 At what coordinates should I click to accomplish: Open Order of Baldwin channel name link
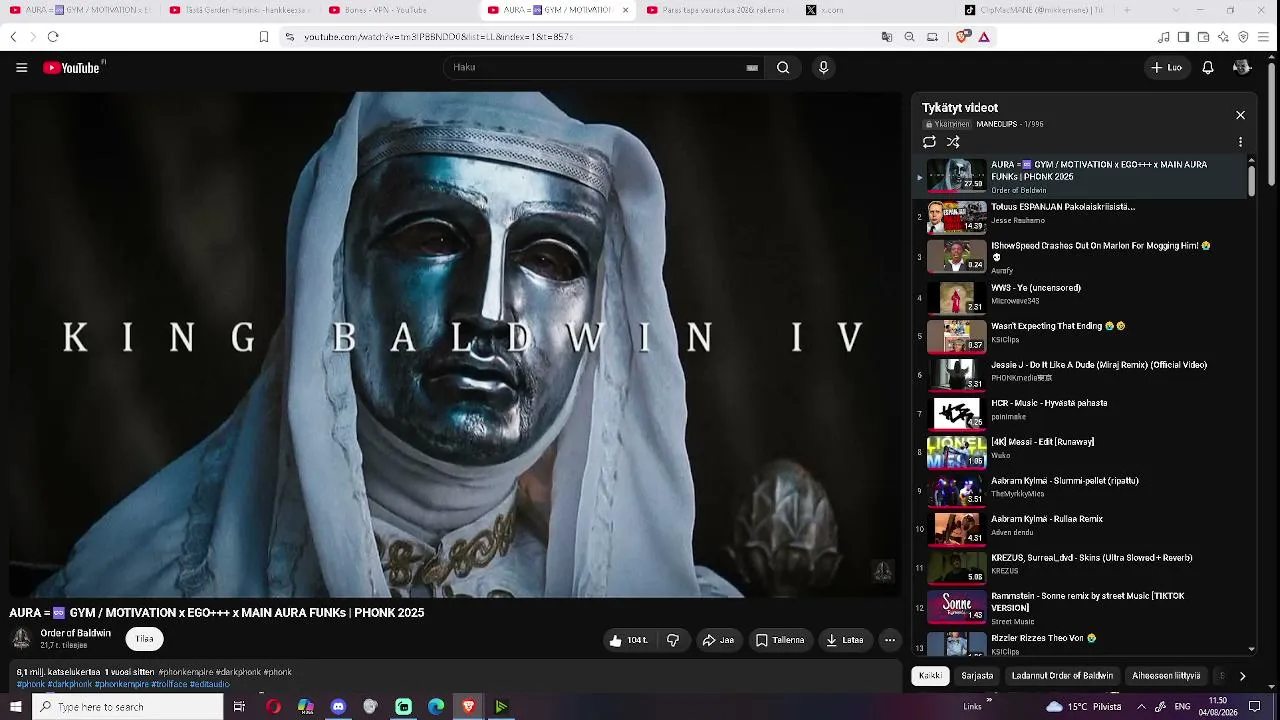[x=76, y=633]
